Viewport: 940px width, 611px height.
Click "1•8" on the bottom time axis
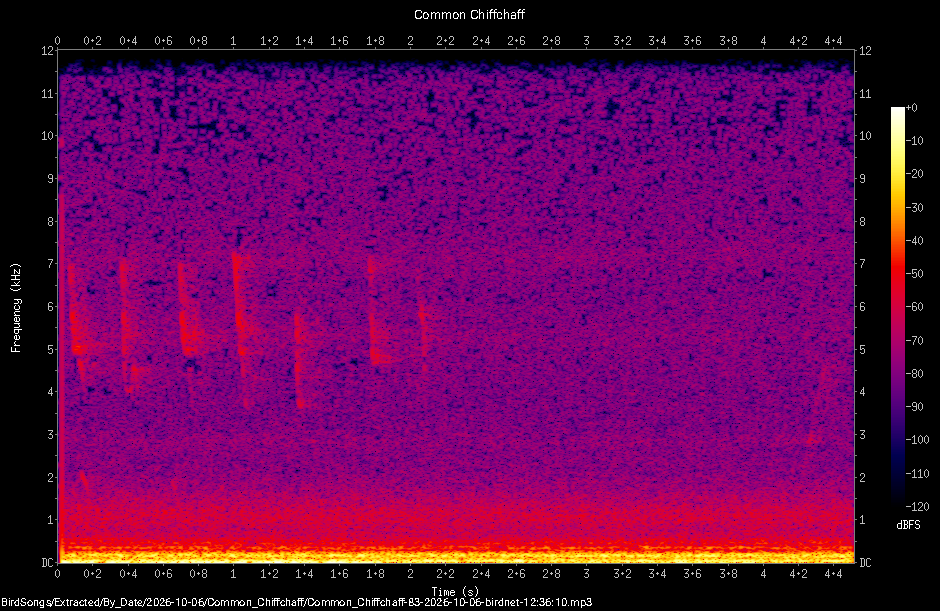tap(375, 574)
